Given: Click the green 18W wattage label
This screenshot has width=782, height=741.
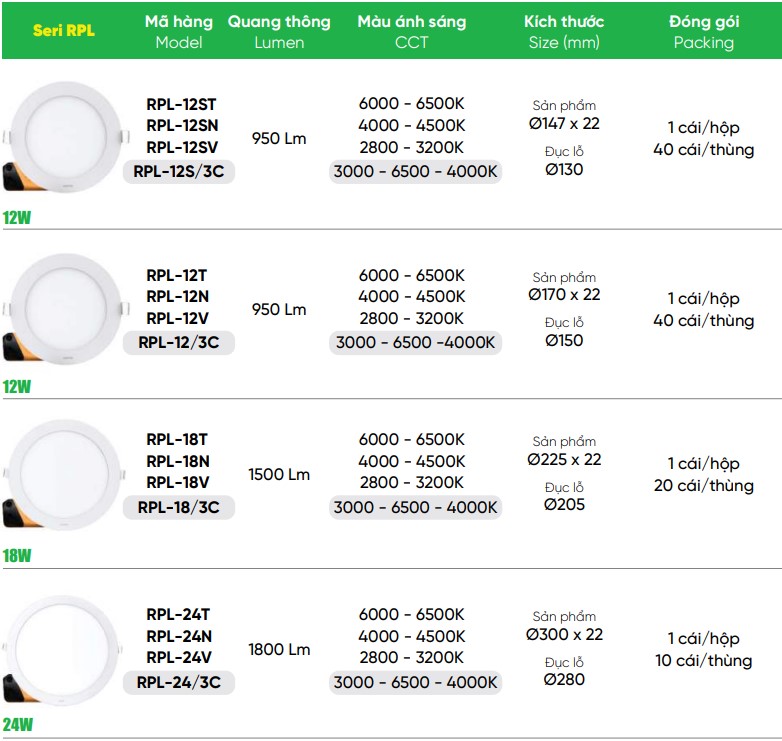Looking at the screenshot, I should point(17,556).
